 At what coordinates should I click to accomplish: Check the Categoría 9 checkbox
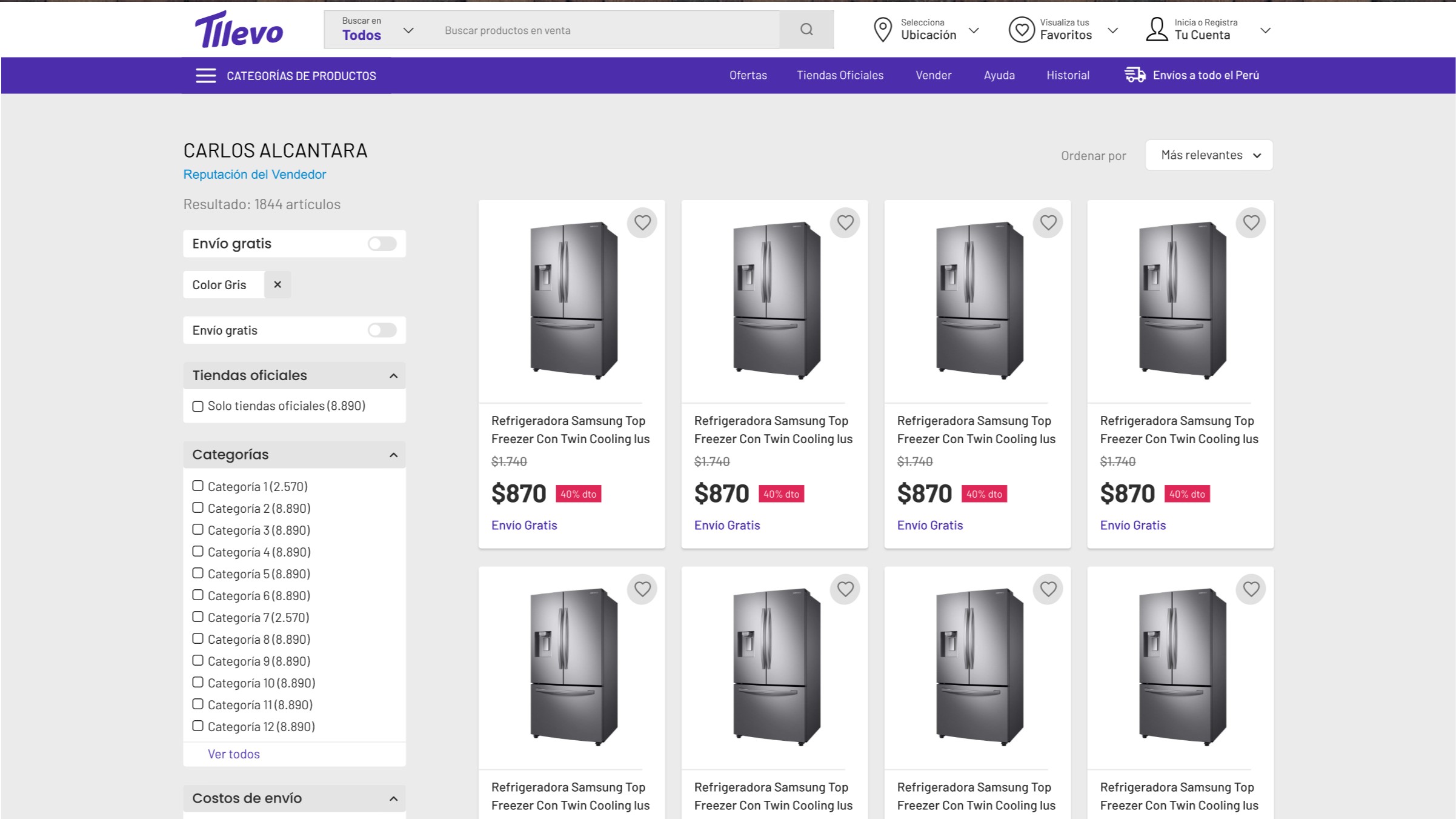click(x=198, y=660)
